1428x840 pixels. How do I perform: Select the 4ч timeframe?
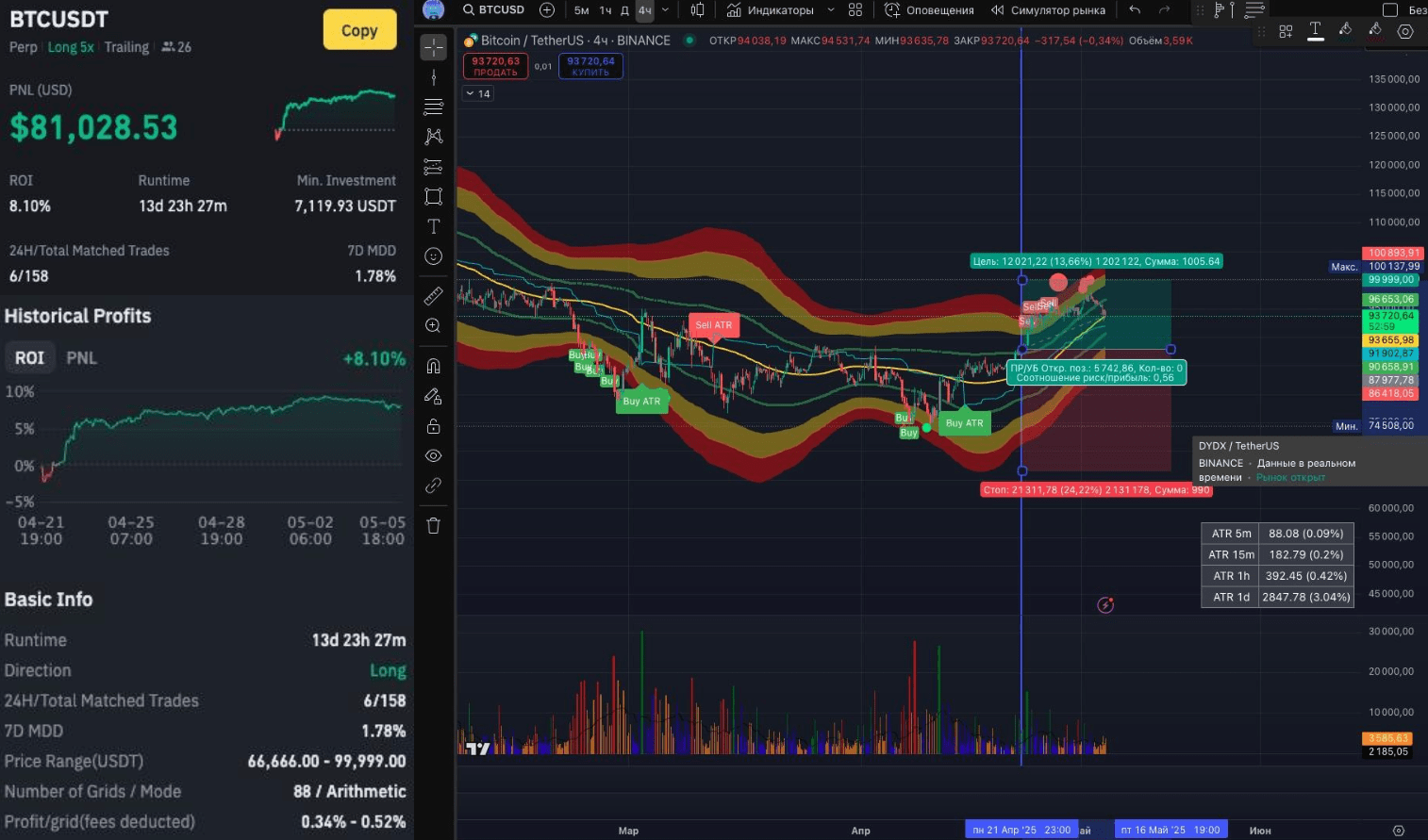(x=645, y=10)
